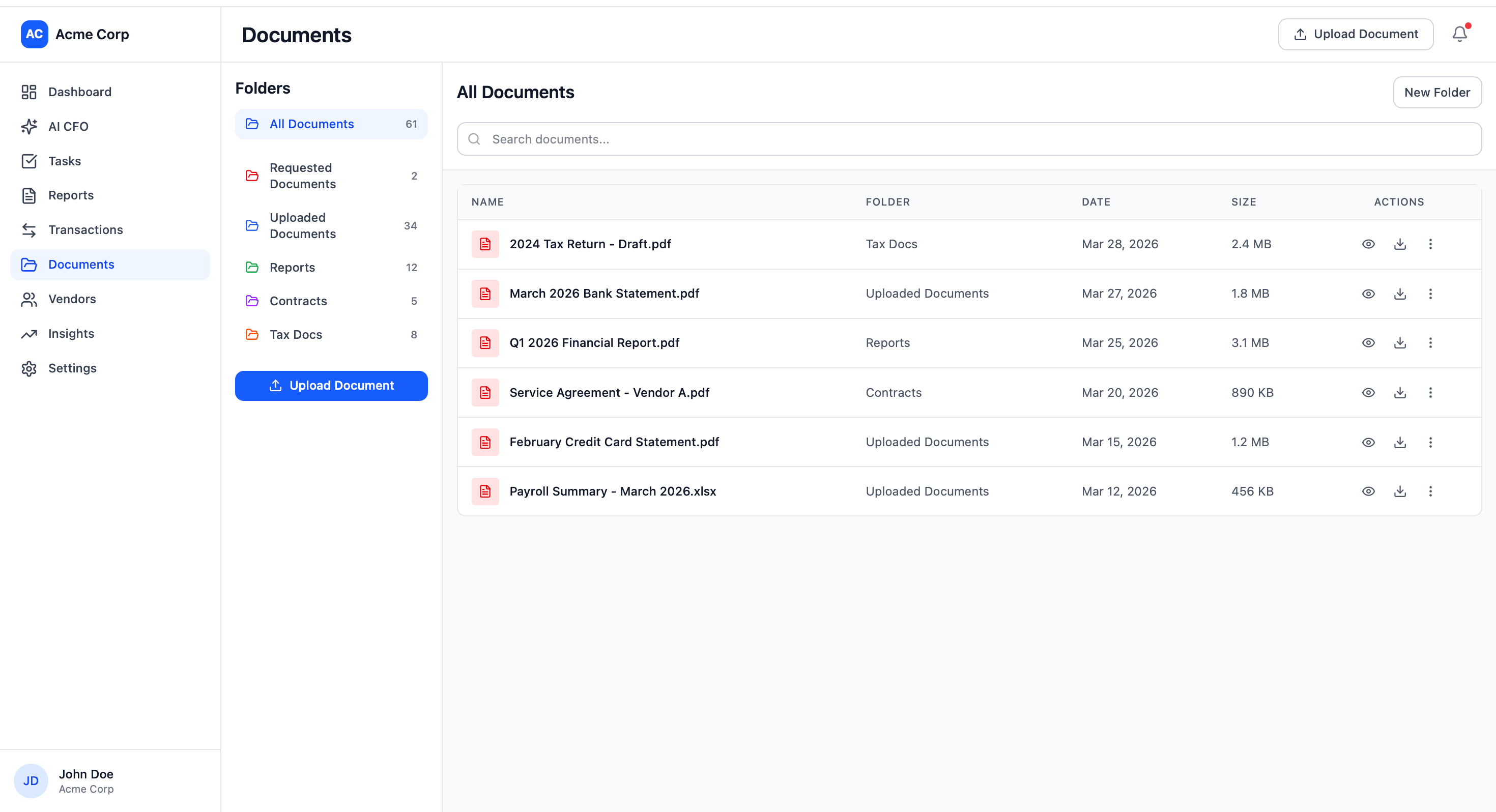Download March 2026 Bank Statement.pdf
Screen dimensions: 1496x812
point(1400,294)
